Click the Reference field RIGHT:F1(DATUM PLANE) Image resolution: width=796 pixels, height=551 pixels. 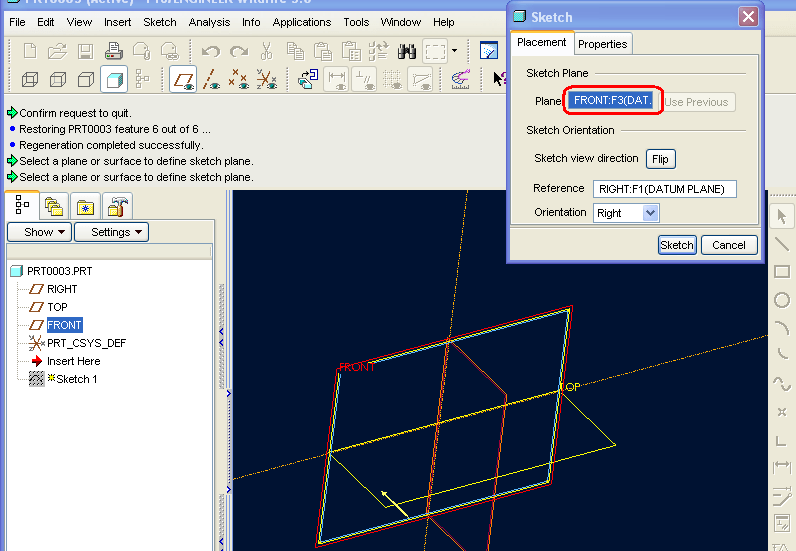665,189
